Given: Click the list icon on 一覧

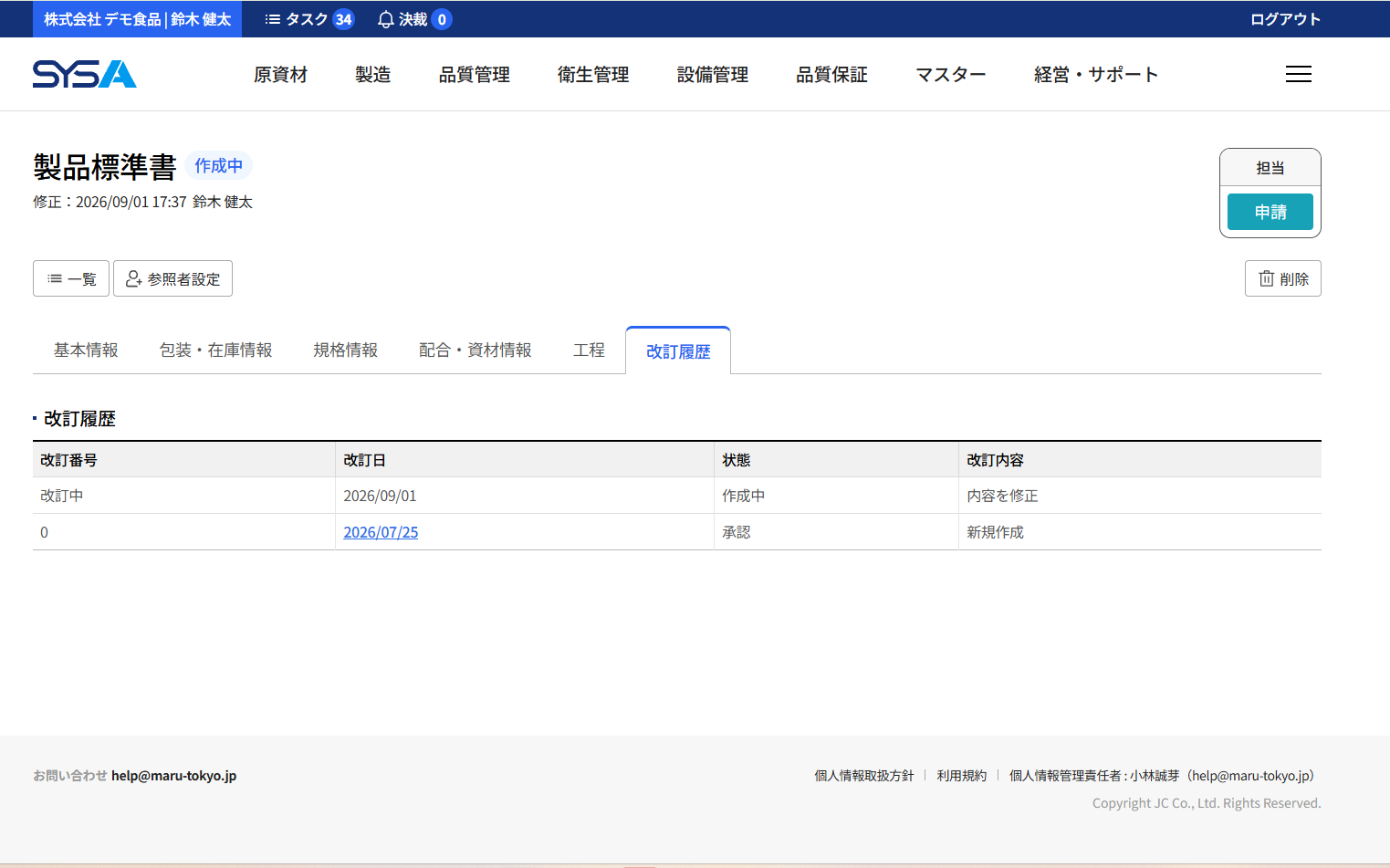Looking at the screenshot, I should [x=55, y=278].
